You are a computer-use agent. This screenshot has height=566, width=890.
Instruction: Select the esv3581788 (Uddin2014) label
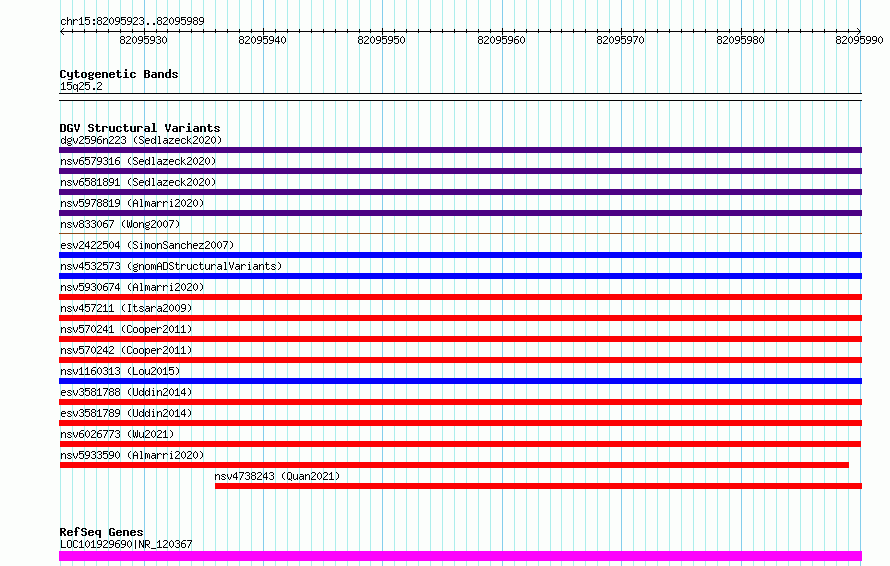pyautogui.click(x=126, y=392)
